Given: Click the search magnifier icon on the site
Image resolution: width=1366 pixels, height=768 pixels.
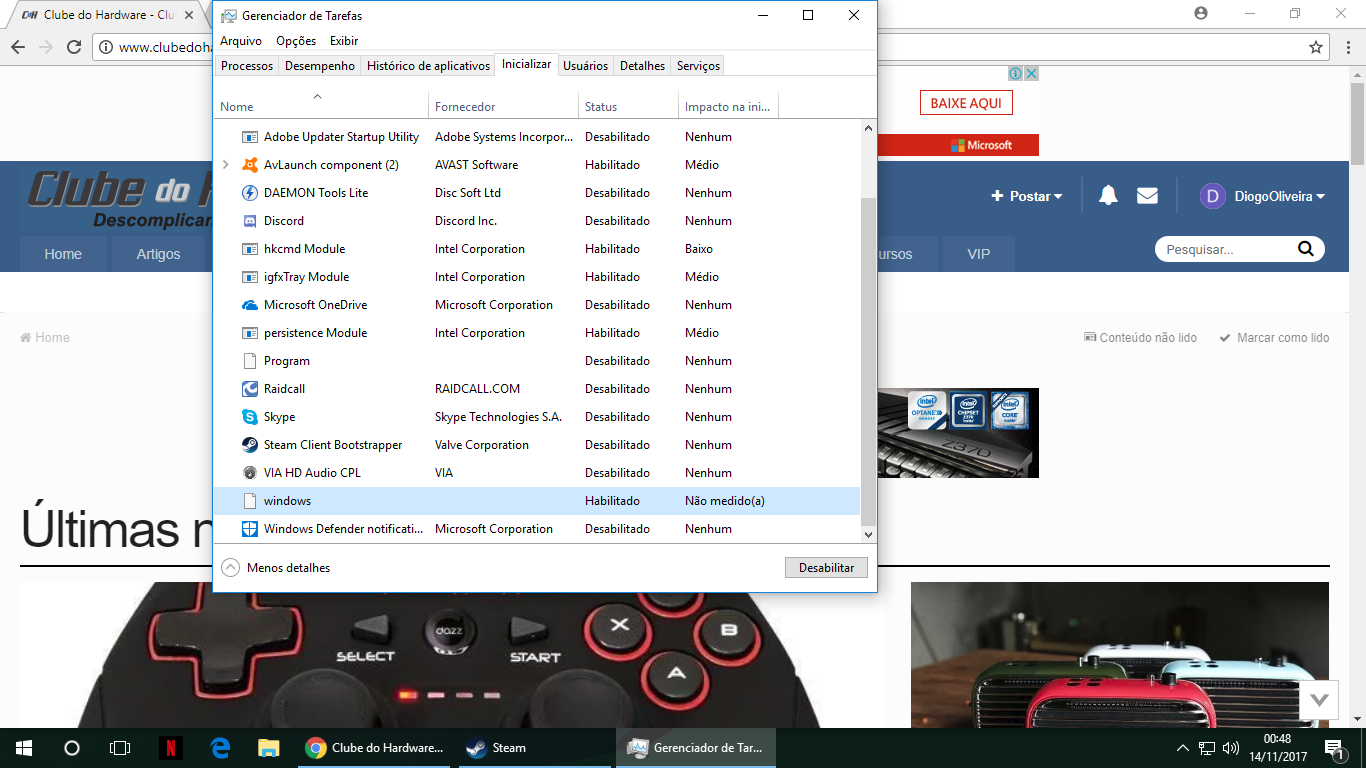Looking at the screenshot, I should tap(1306, 249).
